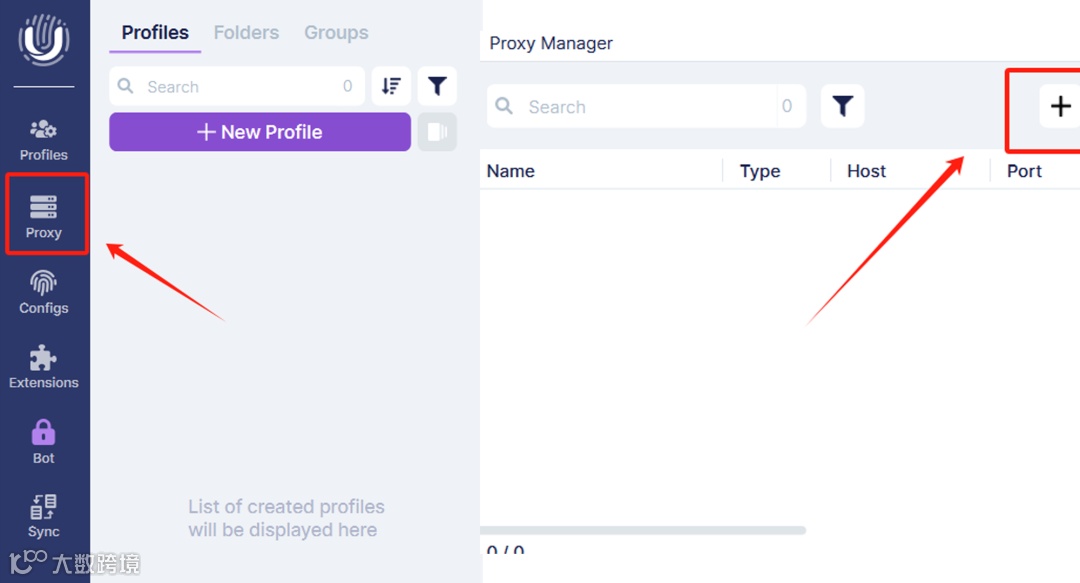Image resolution: width=1080 pixels, height=583 pixels.
Task: Focus the Proxy Manager Search field
Action: 640,107
